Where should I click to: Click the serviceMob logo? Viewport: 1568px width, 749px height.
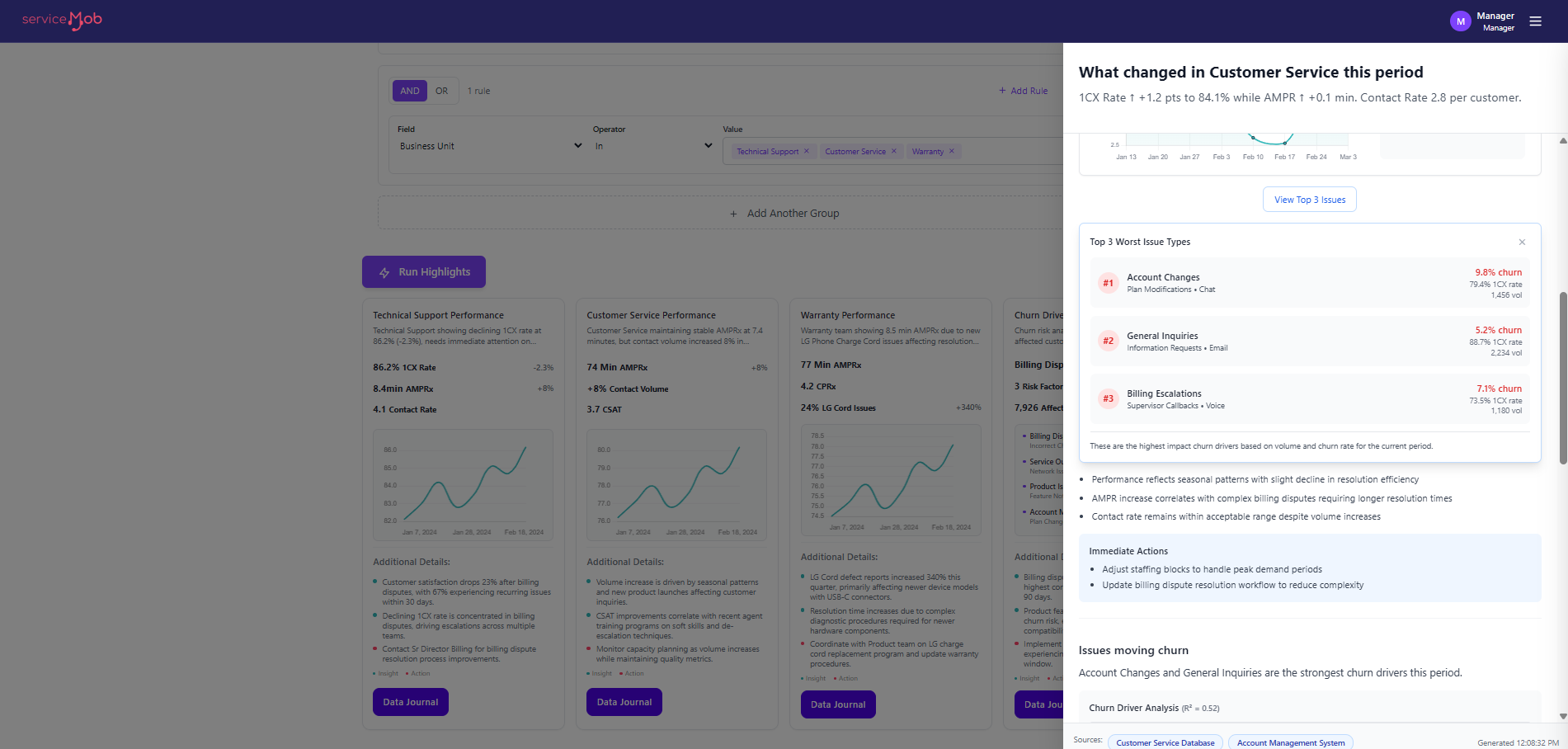tap(61, 20)
